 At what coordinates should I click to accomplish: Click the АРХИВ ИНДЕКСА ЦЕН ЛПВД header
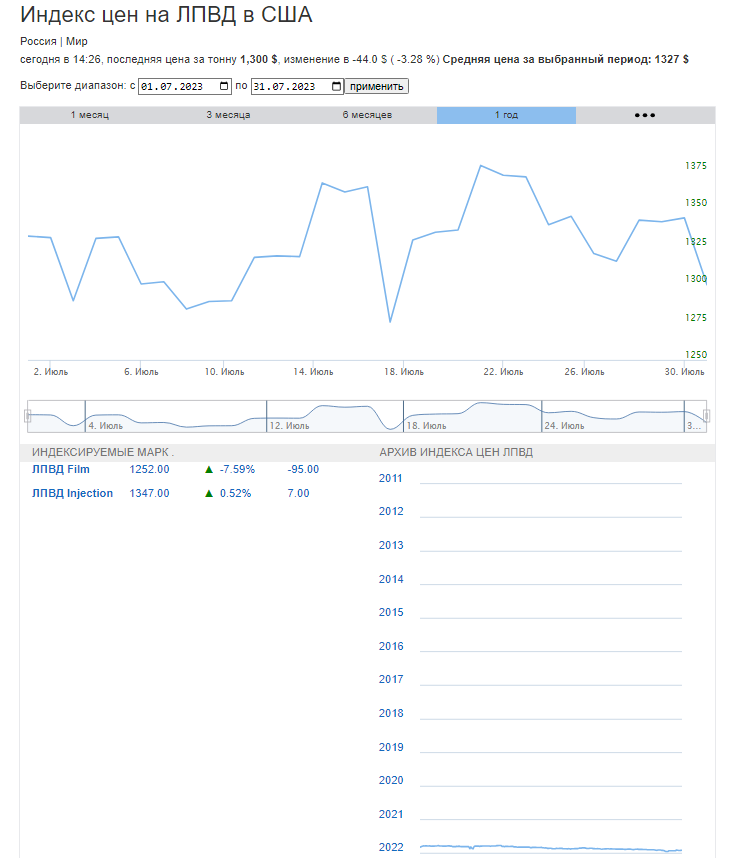pos(456,453)
